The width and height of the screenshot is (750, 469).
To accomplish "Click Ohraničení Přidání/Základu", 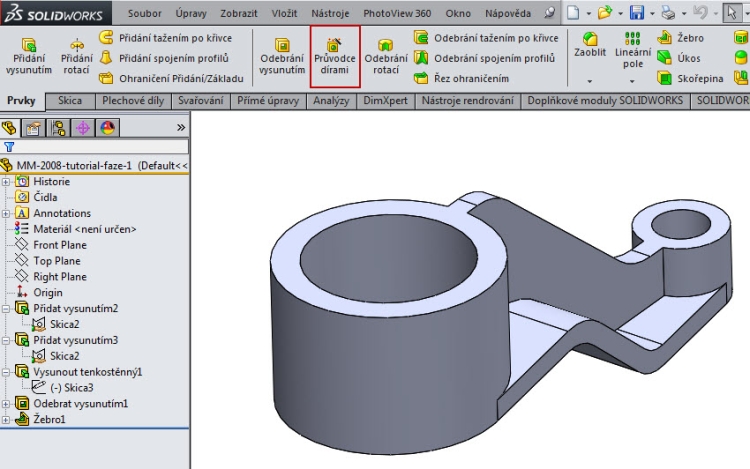I will [x=171, y=78].
